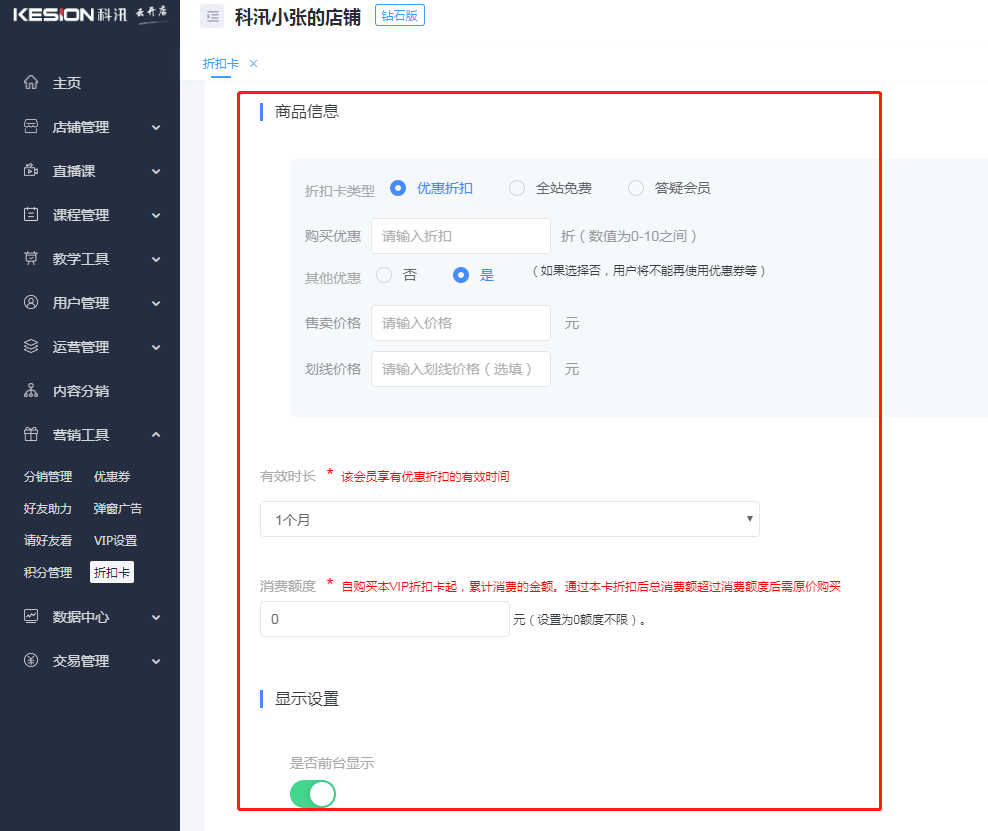Open 直播课 live course icon
Viewport: 988px width, 831px height.
[x=30, y=171]
